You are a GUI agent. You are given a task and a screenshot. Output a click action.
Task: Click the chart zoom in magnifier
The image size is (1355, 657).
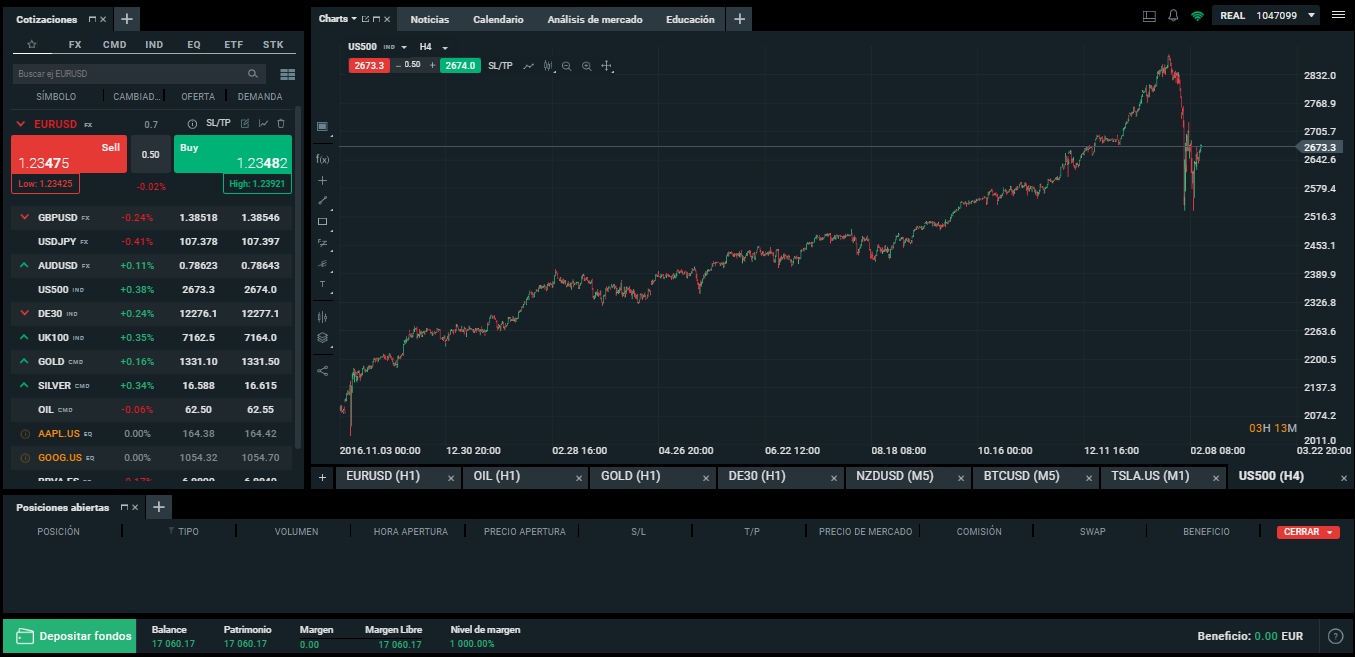pyautogui.click(x=587, y=66)
